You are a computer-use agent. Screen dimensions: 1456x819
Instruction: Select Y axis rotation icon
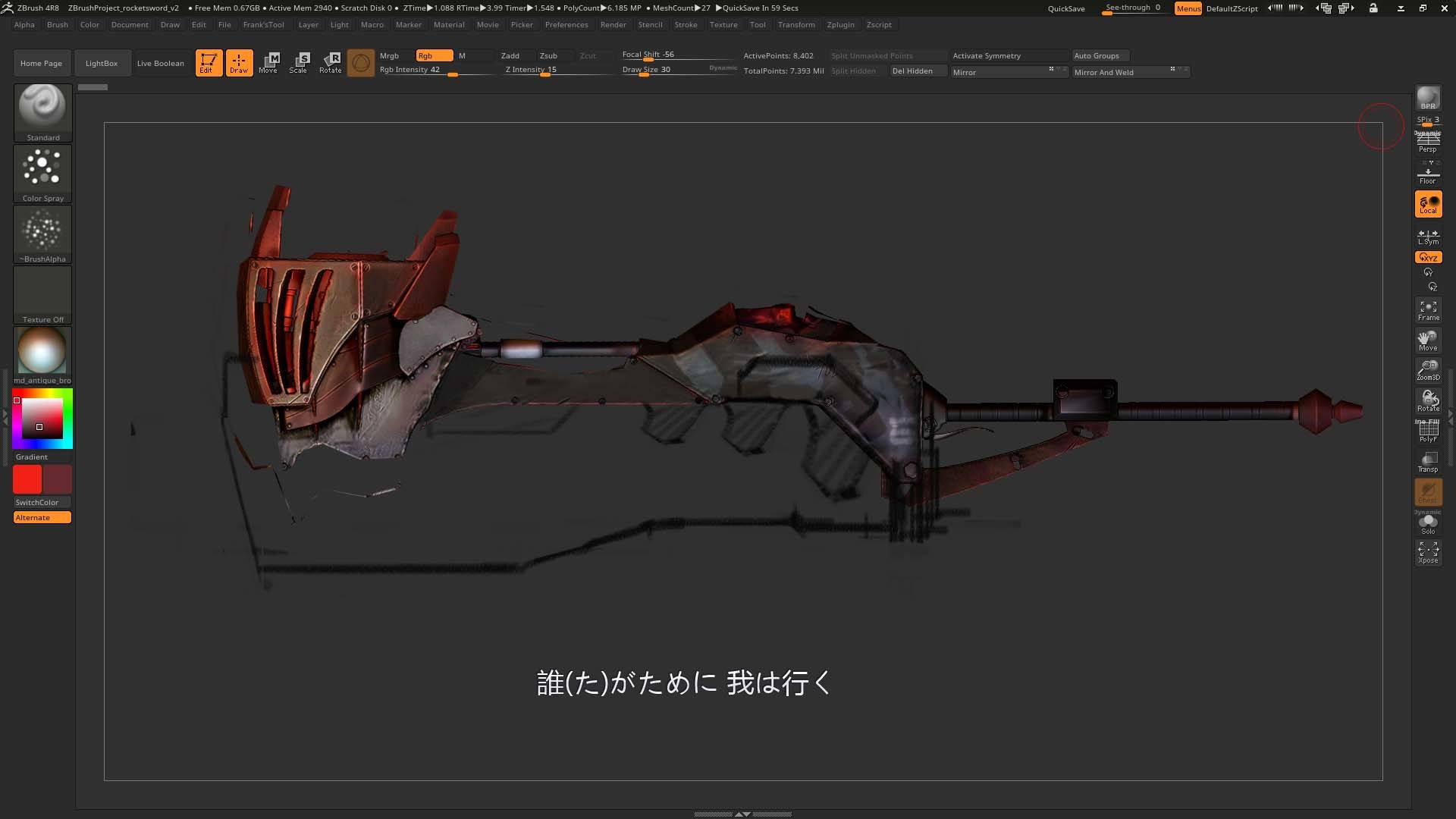coord(1428,272)
